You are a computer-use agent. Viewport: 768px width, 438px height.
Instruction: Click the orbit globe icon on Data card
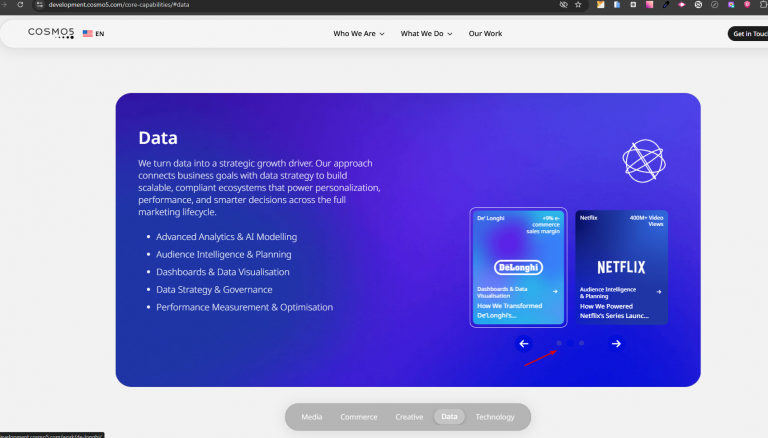644,161
